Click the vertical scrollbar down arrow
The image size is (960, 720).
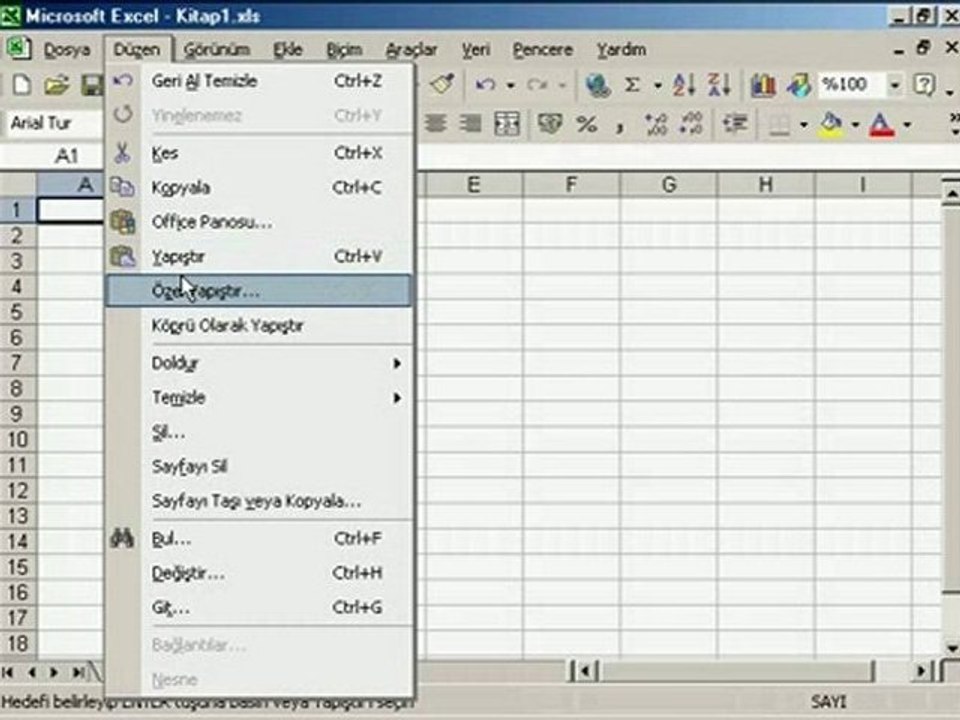coord(951,648)
